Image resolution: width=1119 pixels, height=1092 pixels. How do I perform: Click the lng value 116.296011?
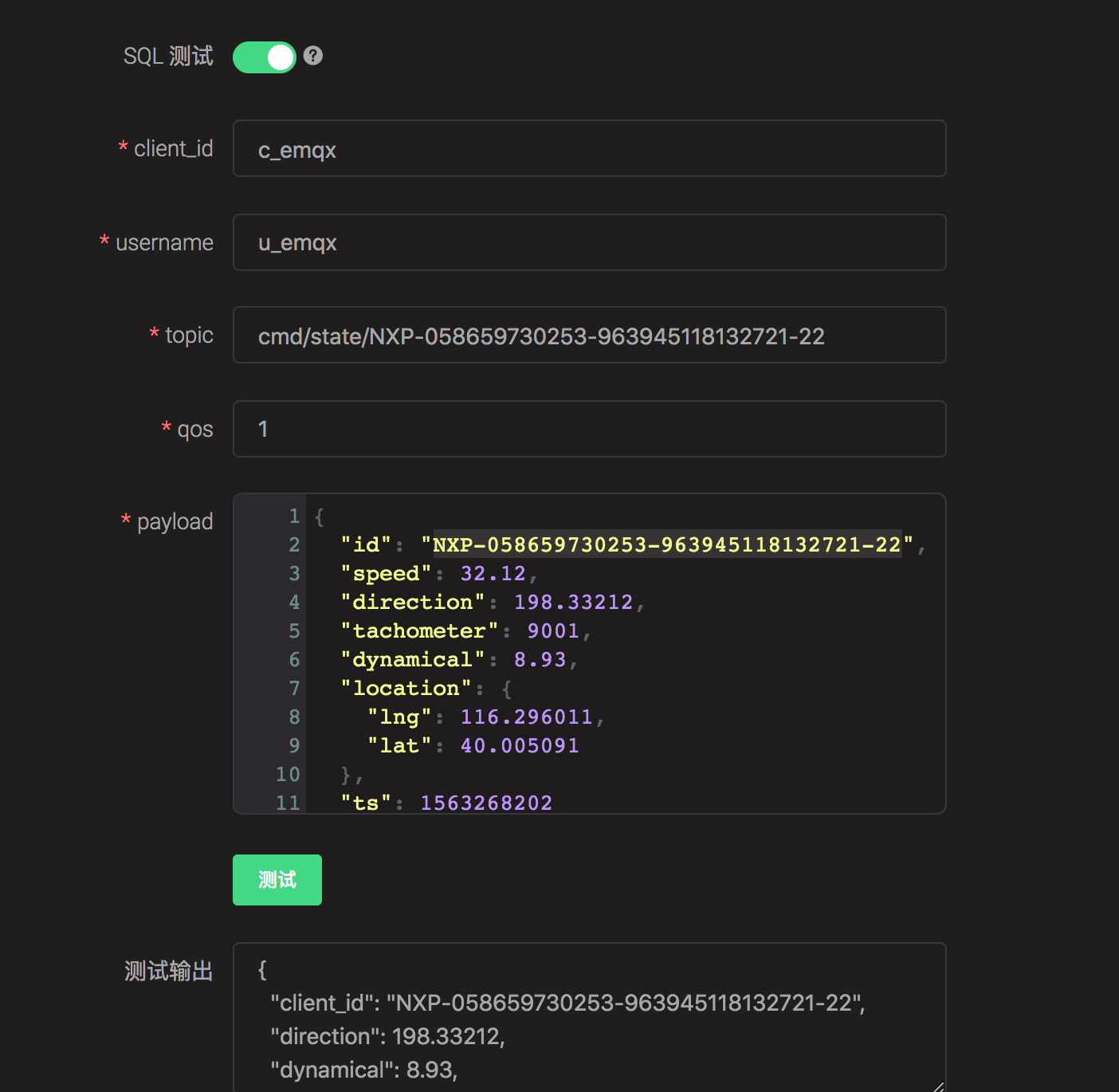(526, 717)
